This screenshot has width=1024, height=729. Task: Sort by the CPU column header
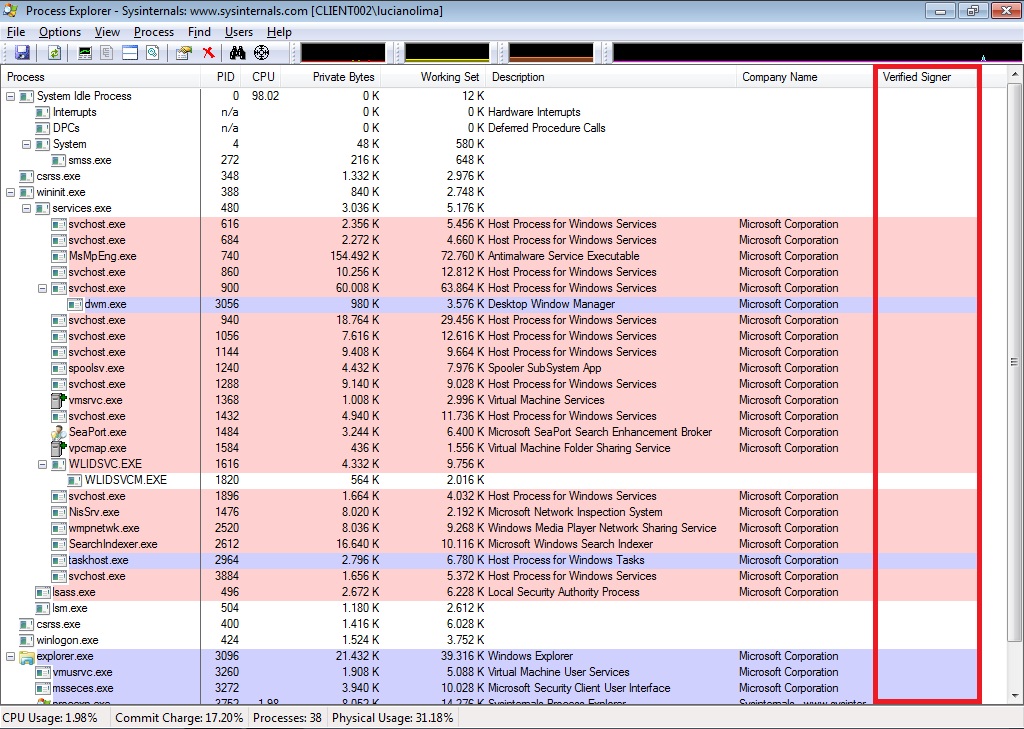261,77
